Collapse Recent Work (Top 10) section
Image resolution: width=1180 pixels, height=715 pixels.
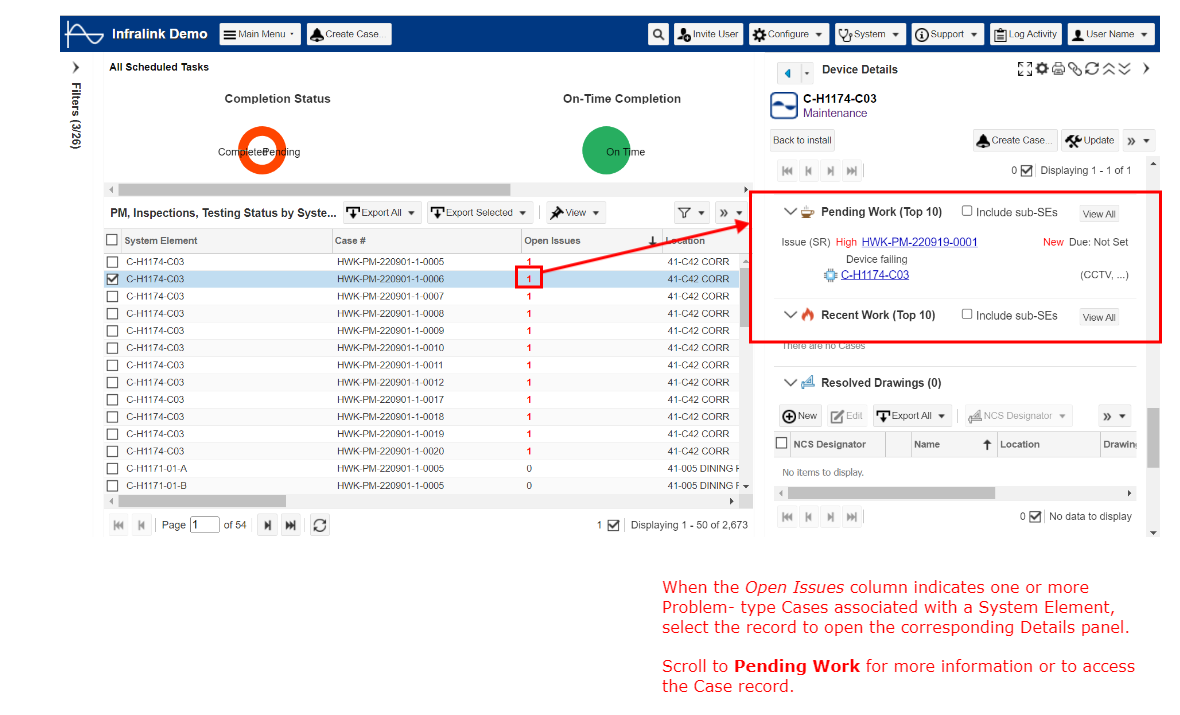[x=789, y=315]
